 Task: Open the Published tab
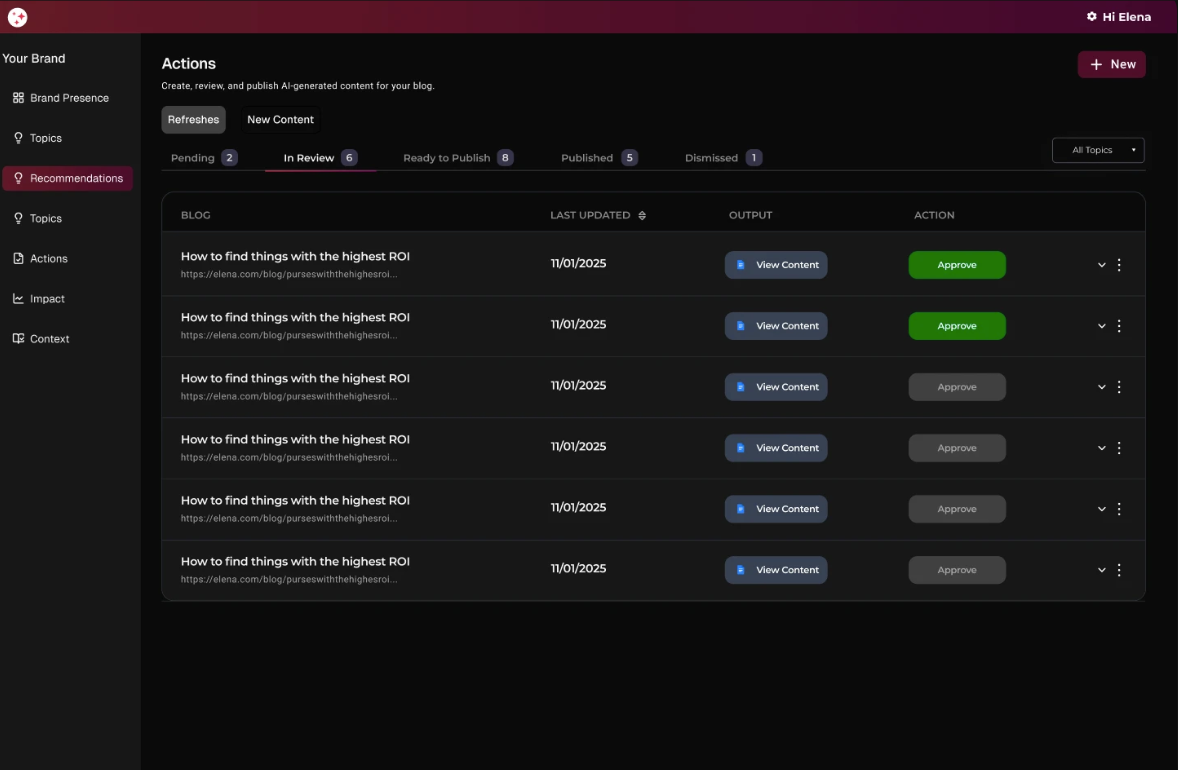[x=586, y=157]
